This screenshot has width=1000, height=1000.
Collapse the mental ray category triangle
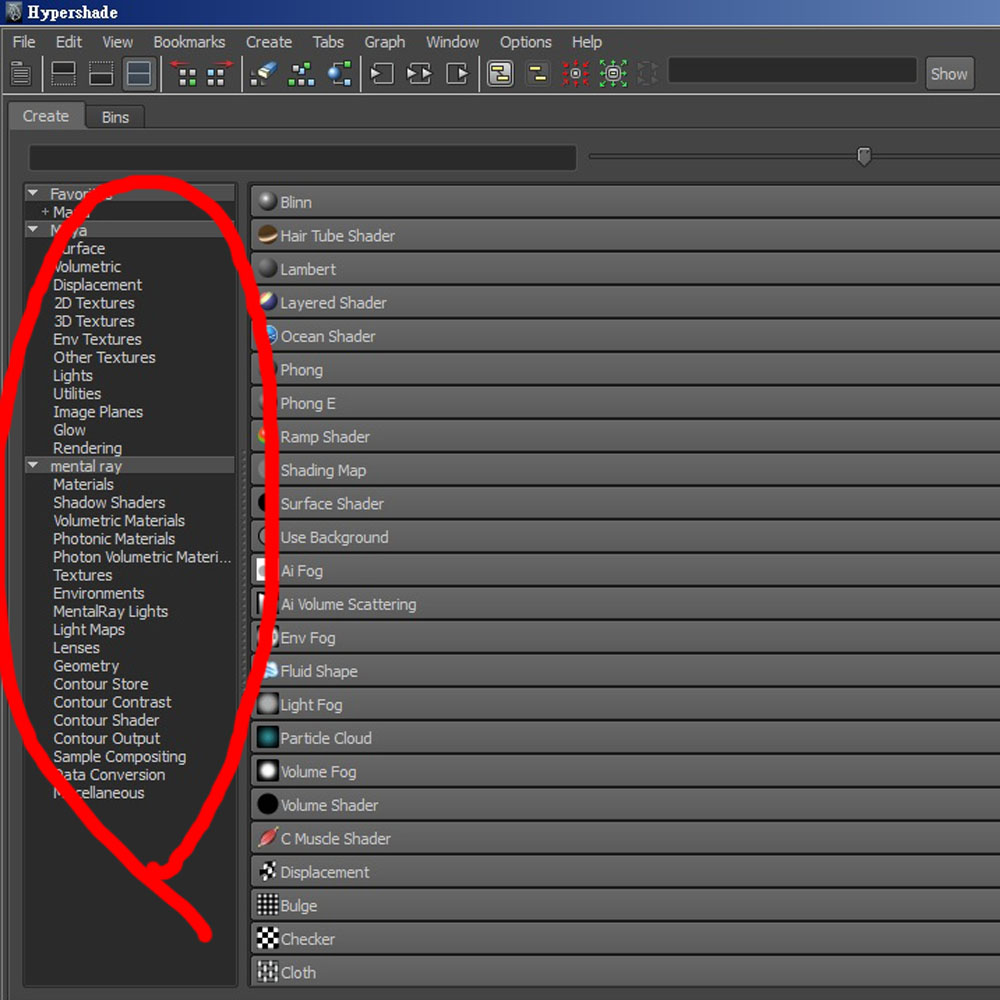(33, 466)
